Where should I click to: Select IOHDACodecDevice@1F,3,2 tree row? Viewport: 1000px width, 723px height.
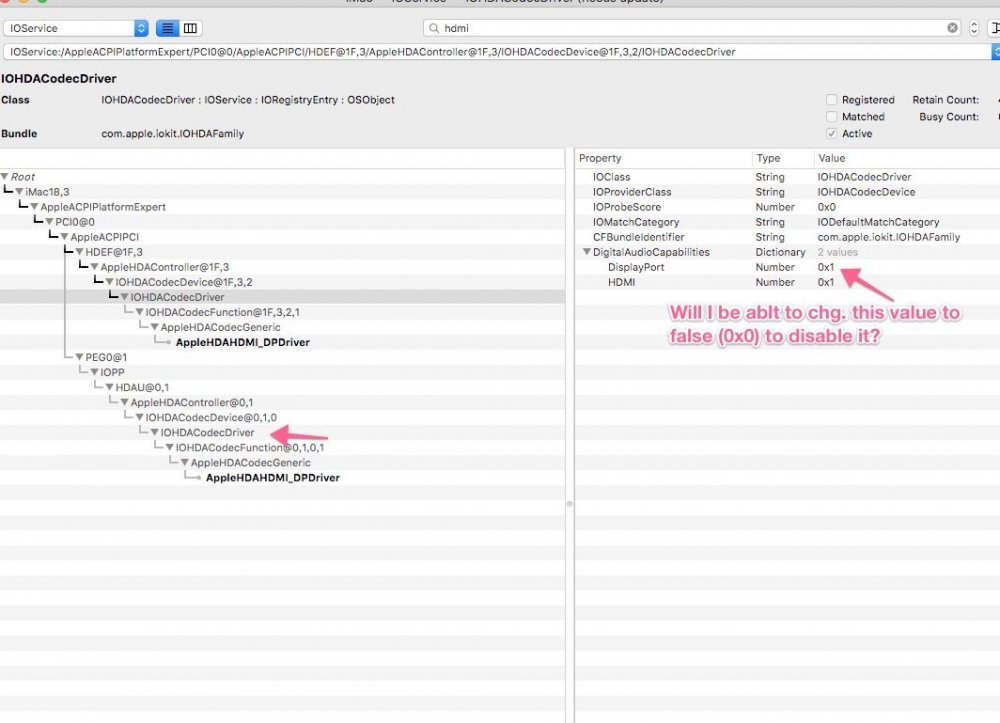point(184,282)
